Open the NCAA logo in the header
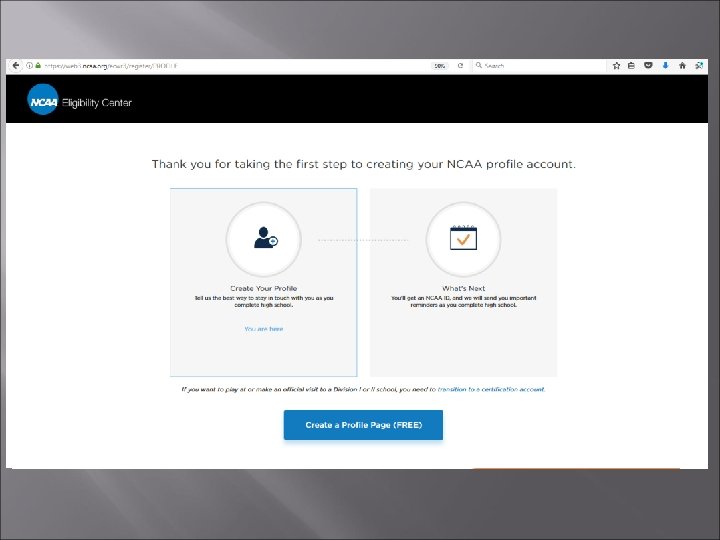Image resolution: width=720 pixels, height=540 pixels. pyautogui.click(x=43, y=100)
